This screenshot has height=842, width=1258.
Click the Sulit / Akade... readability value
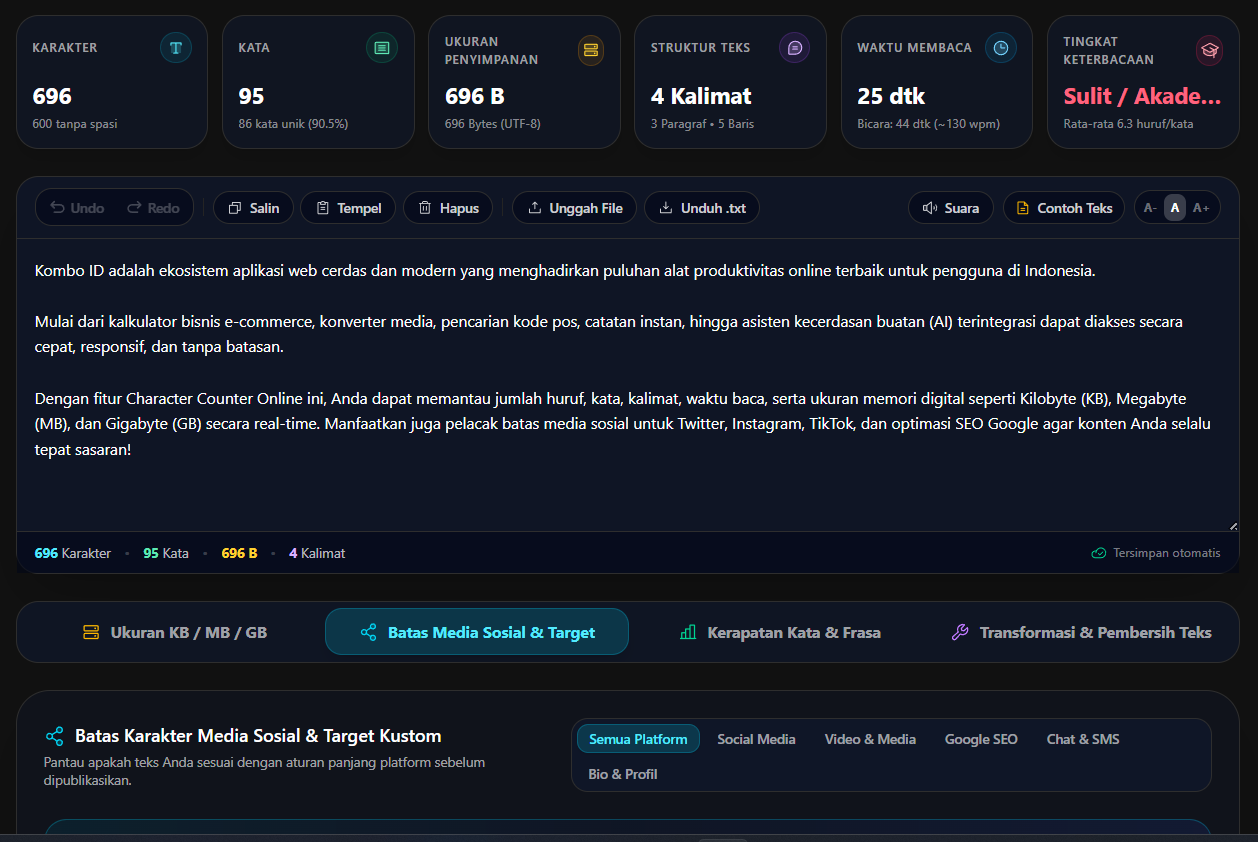tap(1142, 96)
